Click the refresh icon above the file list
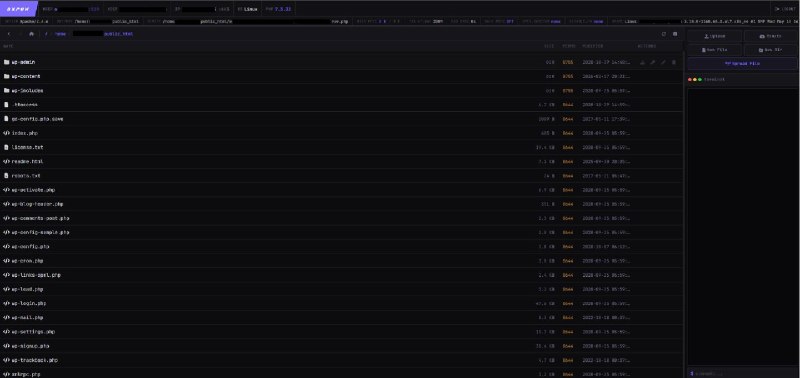This screenshot has height=378, width=800. (x=664, y=34)
